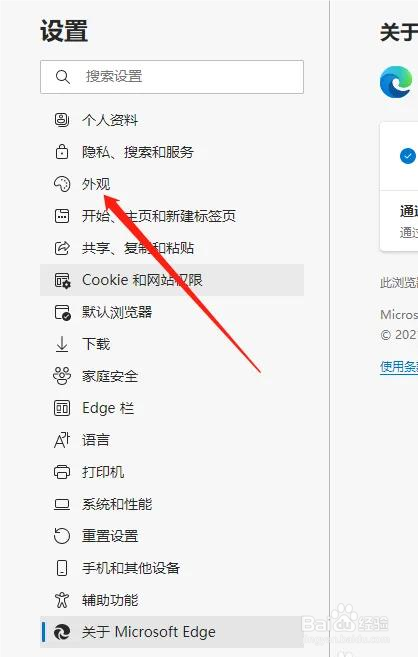The height and width of the screenshot is (657, 418).
Task: Click the lock icon for 隐私、搜索和服务
Action: point(62,152)
